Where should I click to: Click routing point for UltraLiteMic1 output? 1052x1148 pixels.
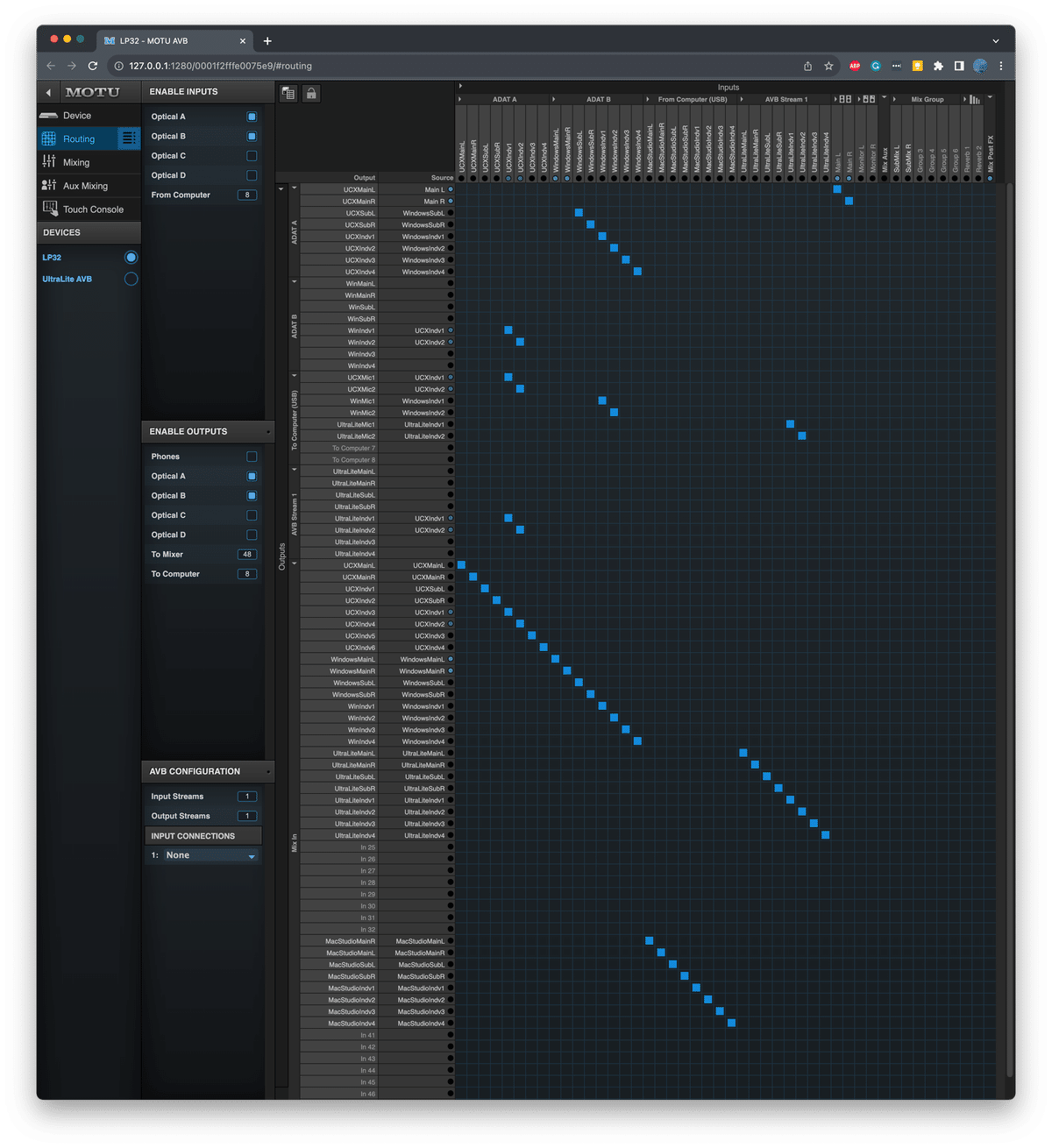(x=790, y=424)
